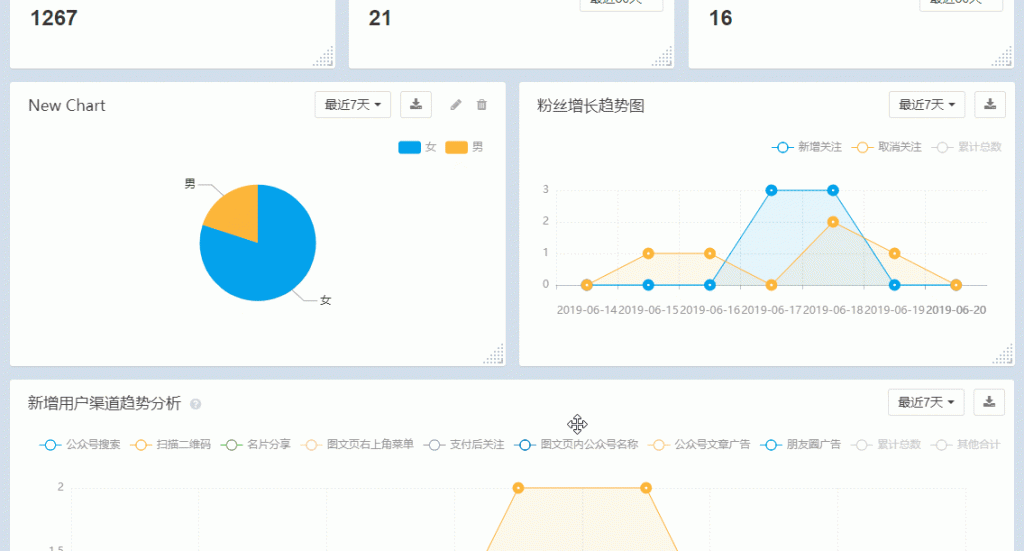Expand 最近7天 range for 新增用户渠道趋势分析
This screenshot has width=1024, height=551.
point(926,402)
